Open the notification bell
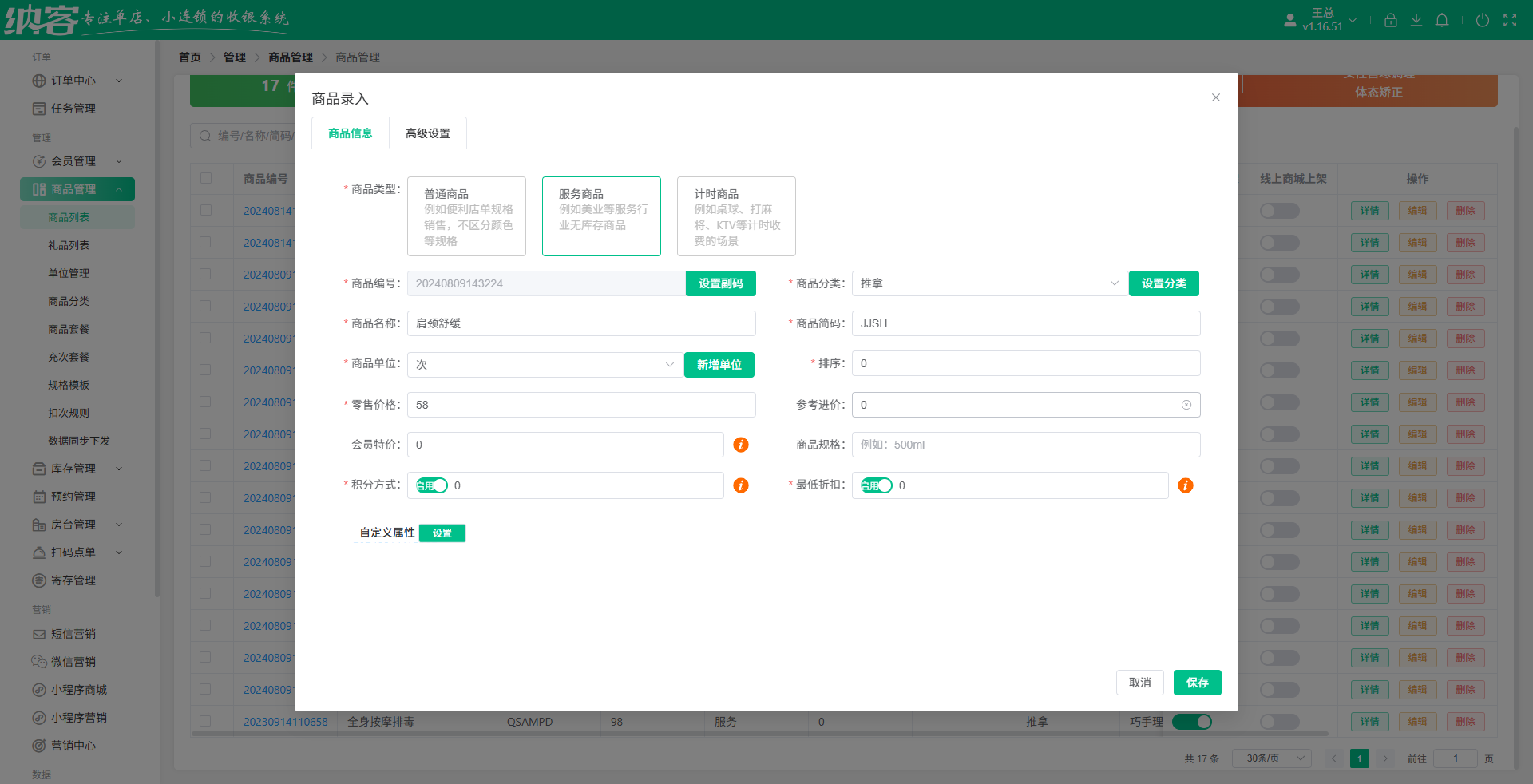Viewport: 1533px width, 784px height. point(1441,20)
